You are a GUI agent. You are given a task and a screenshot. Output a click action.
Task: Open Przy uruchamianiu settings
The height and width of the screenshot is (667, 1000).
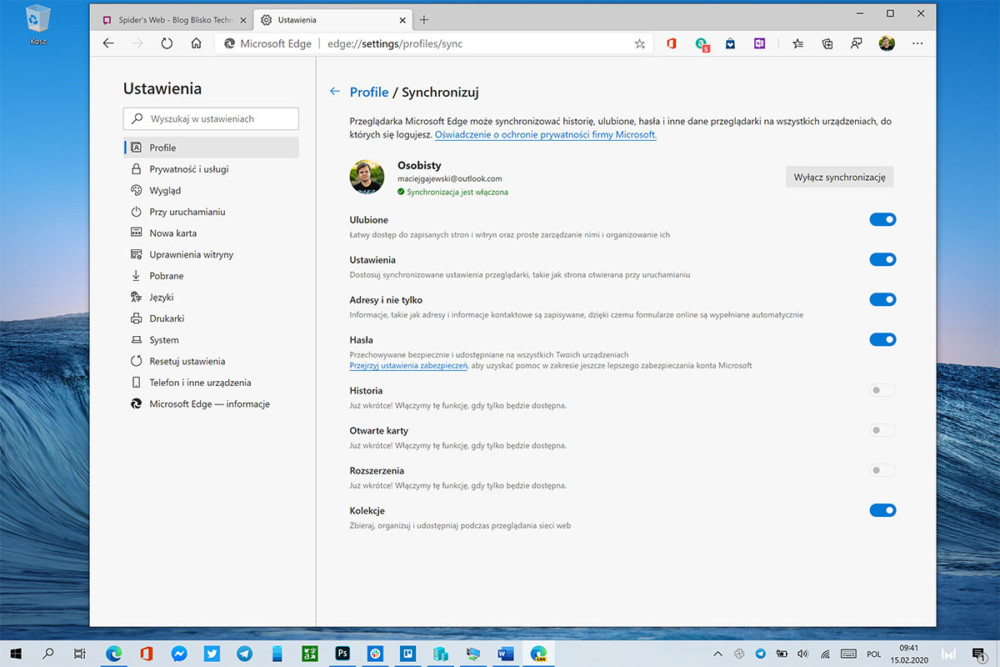pos(211,212)
